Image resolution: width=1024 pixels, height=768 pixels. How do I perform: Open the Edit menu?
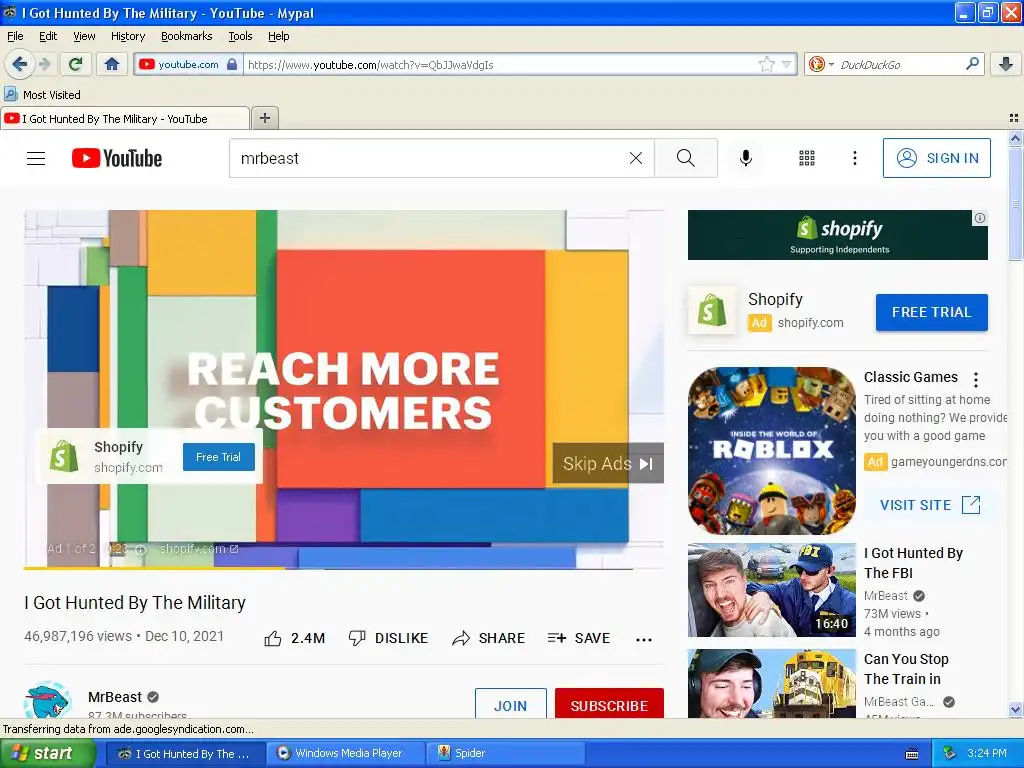[x=48, y=36]
